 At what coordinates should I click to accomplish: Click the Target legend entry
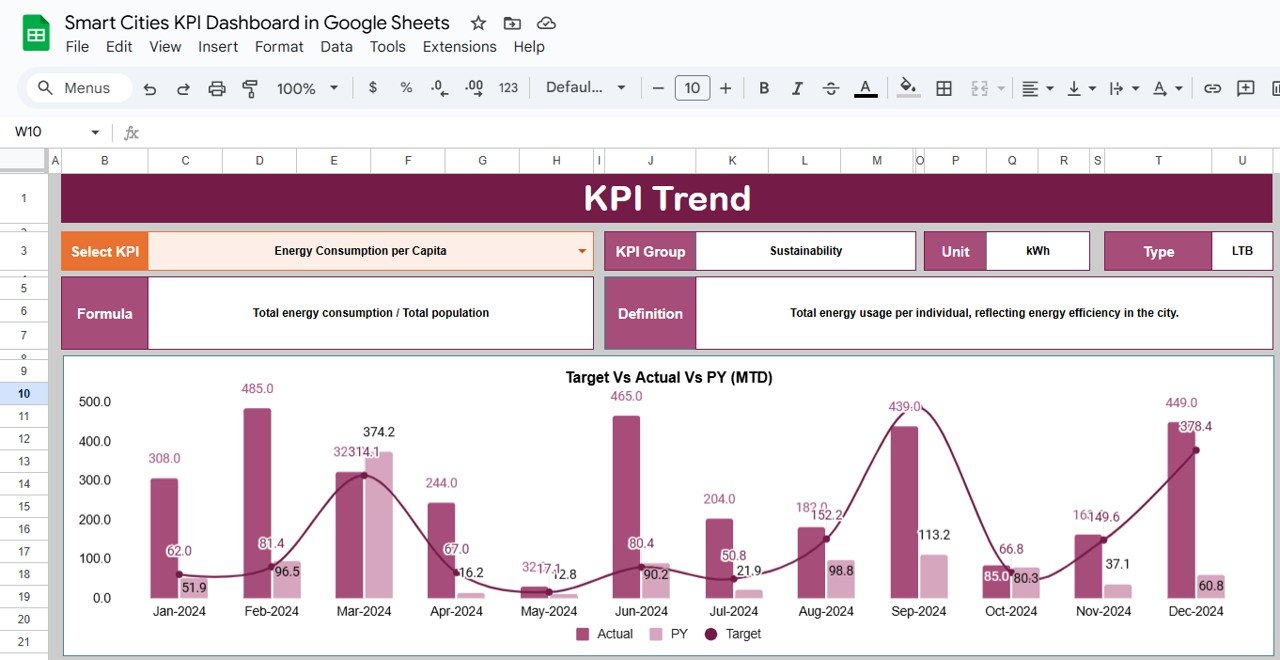point(733,634)
